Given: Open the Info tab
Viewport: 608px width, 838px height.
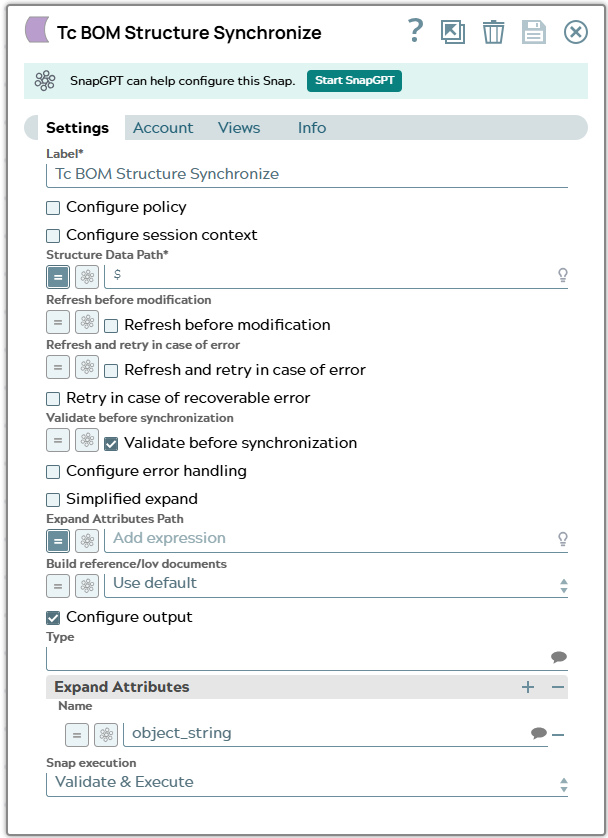Looking at the screenshot, I should [312, 128].
